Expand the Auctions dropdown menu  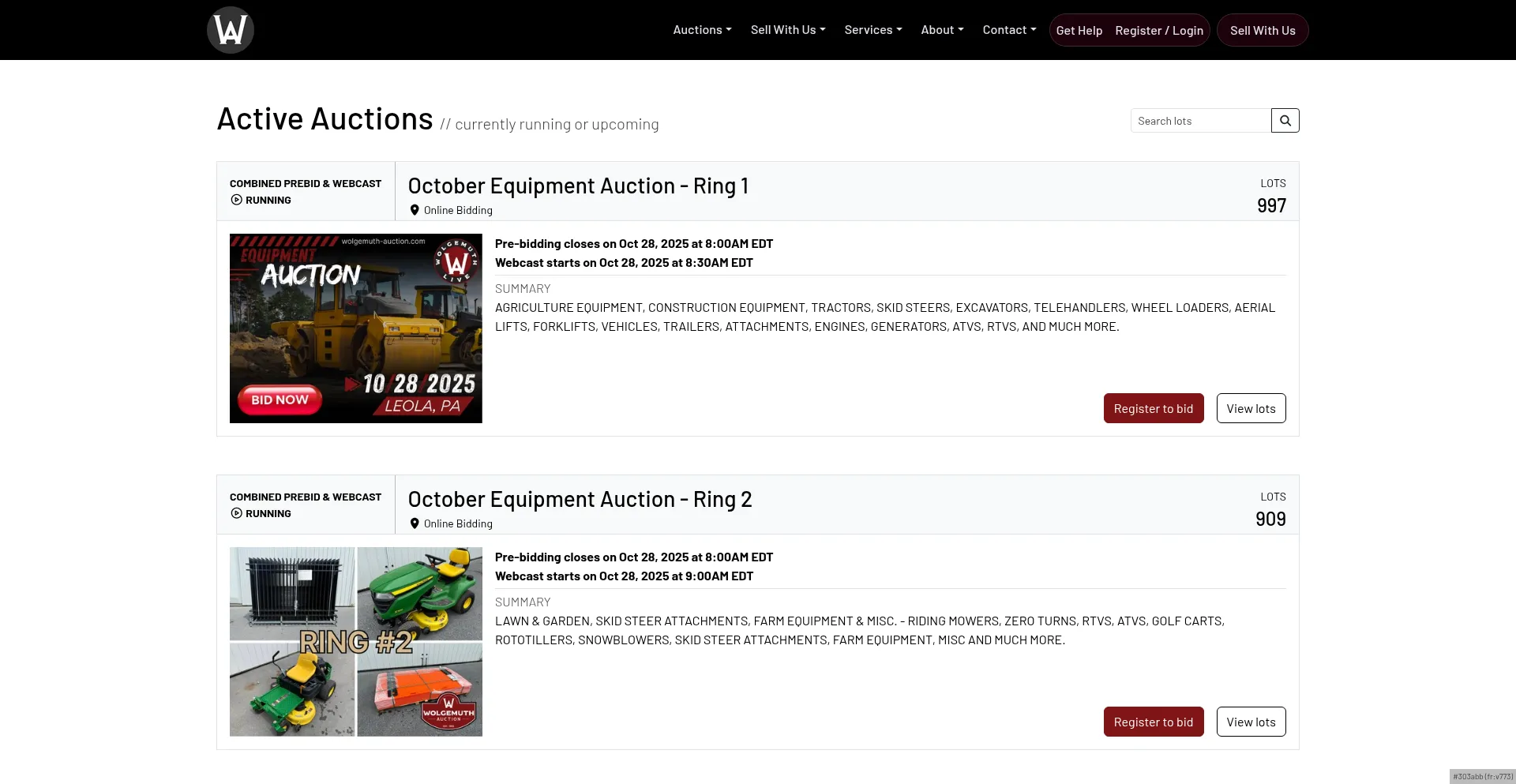(702, 30)
